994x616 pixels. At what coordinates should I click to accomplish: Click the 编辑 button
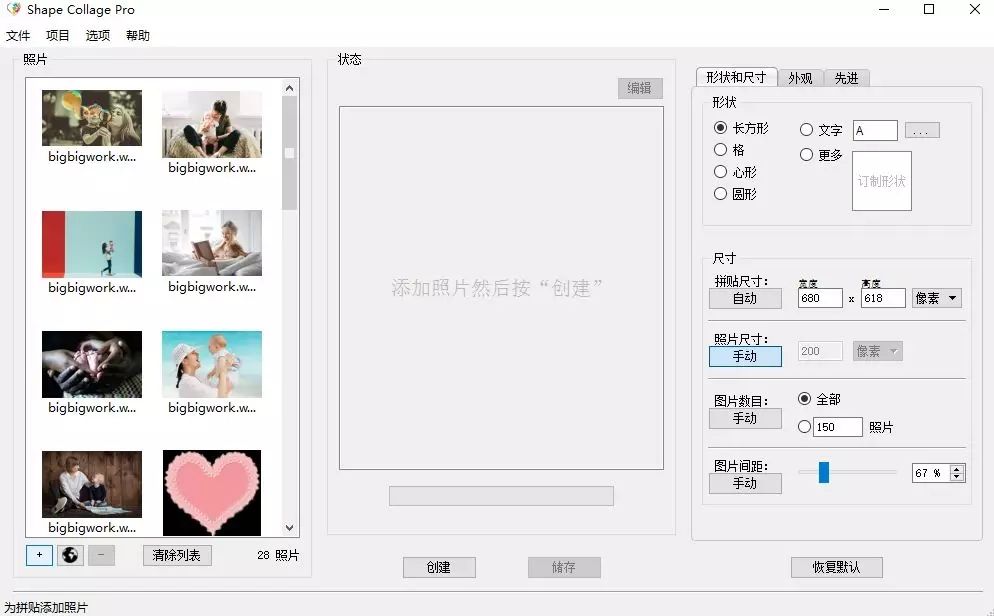click(640, 88)
